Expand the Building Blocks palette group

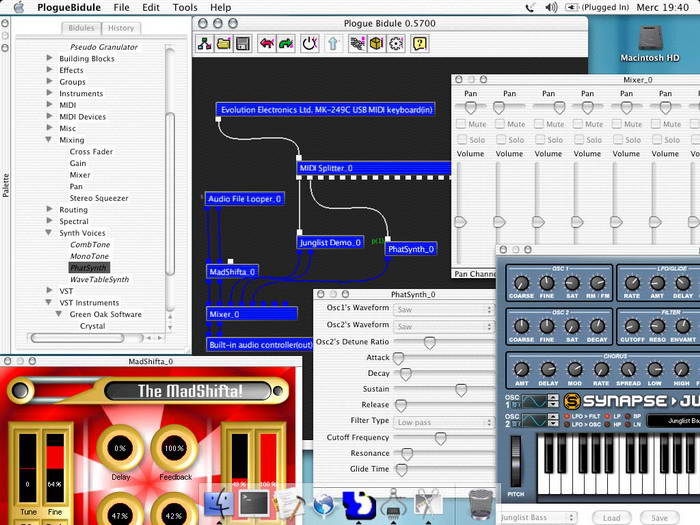point(49,59)
